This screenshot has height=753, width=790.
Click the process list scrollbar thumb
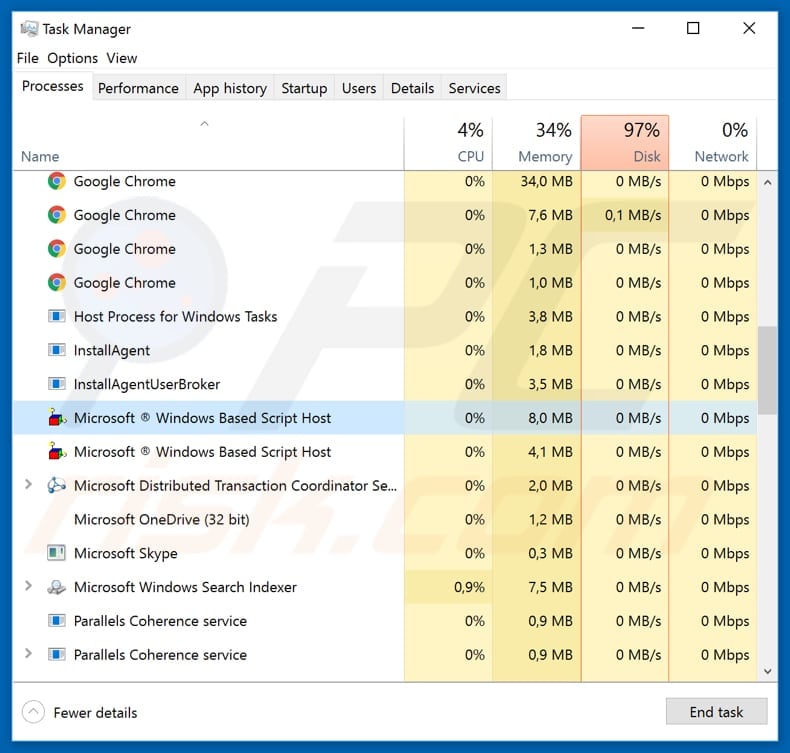pos(767,370)
